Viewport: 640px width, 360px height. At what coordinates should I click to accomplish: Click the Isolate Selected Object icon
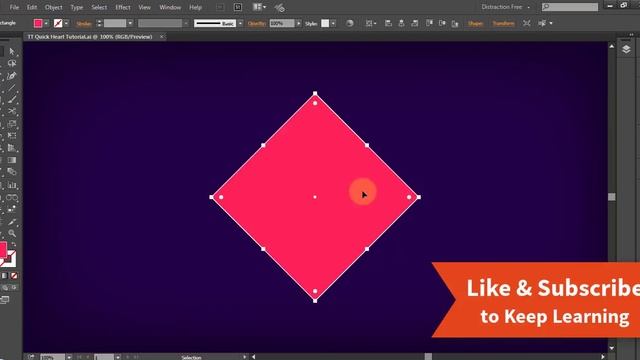(x=527, y=24)
